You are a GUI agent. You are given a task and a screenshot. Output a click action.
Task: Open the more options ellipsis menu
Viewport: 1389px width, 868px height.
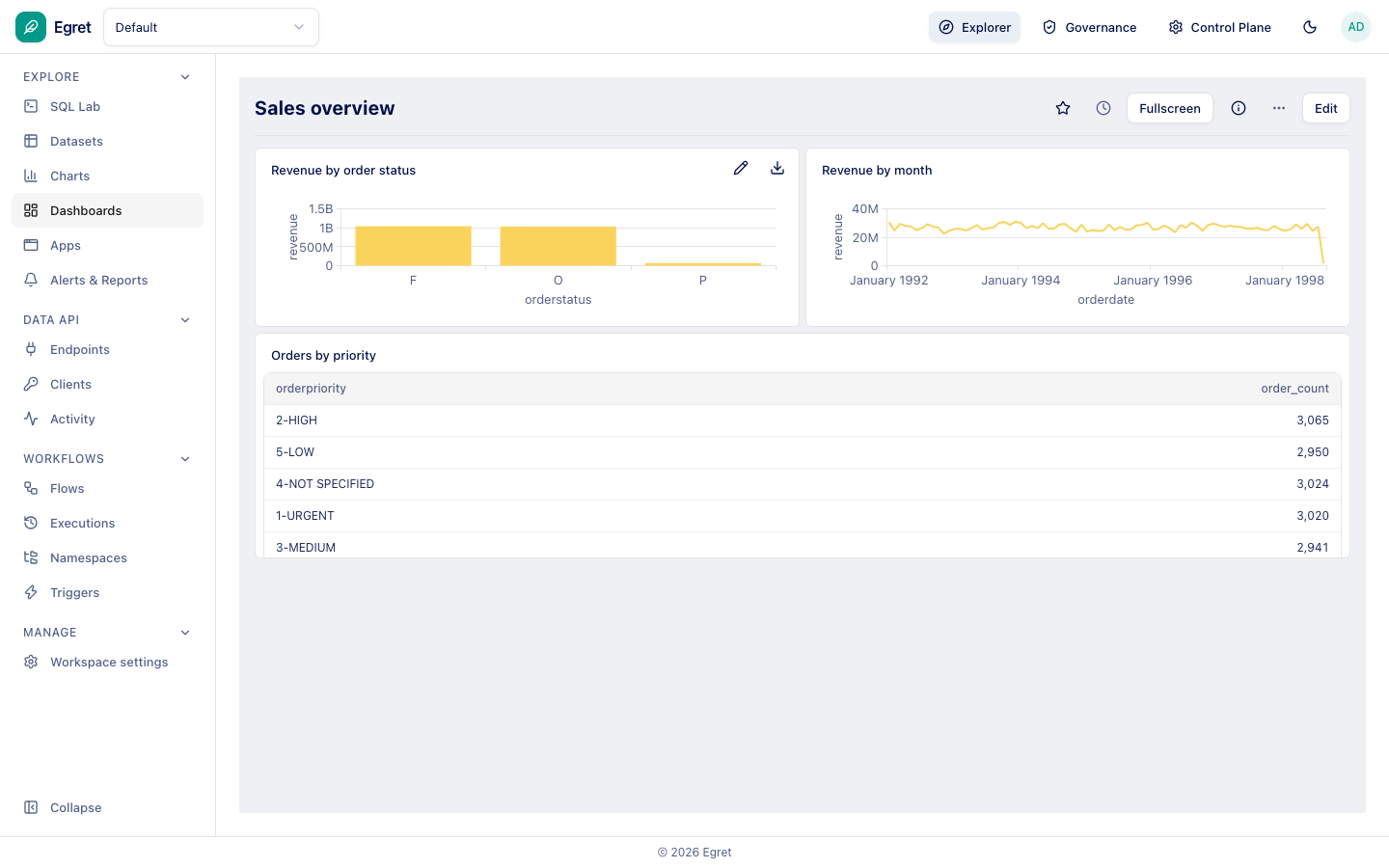1279,108
